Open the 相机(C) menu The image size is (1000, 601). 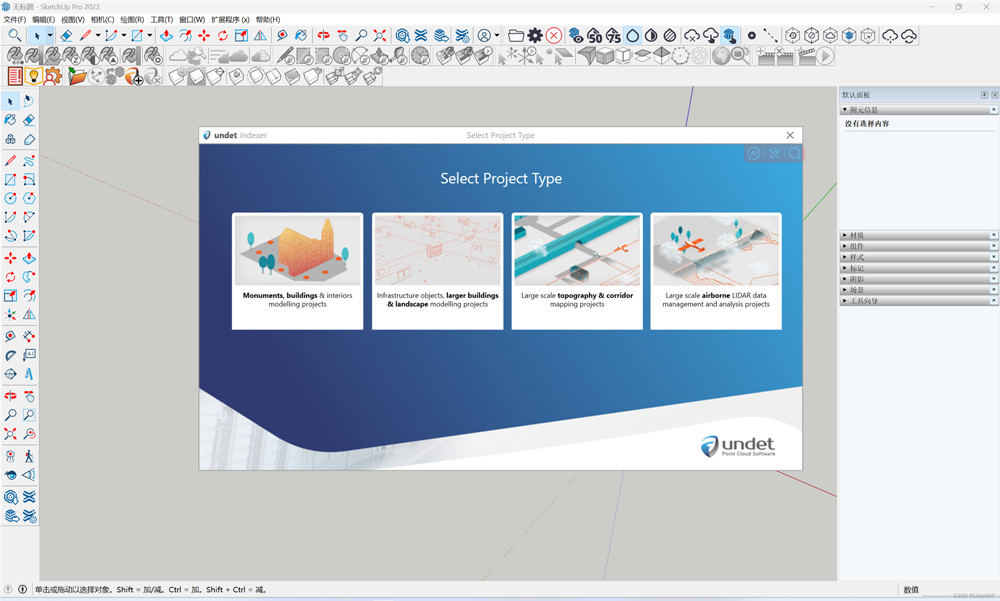103,20
